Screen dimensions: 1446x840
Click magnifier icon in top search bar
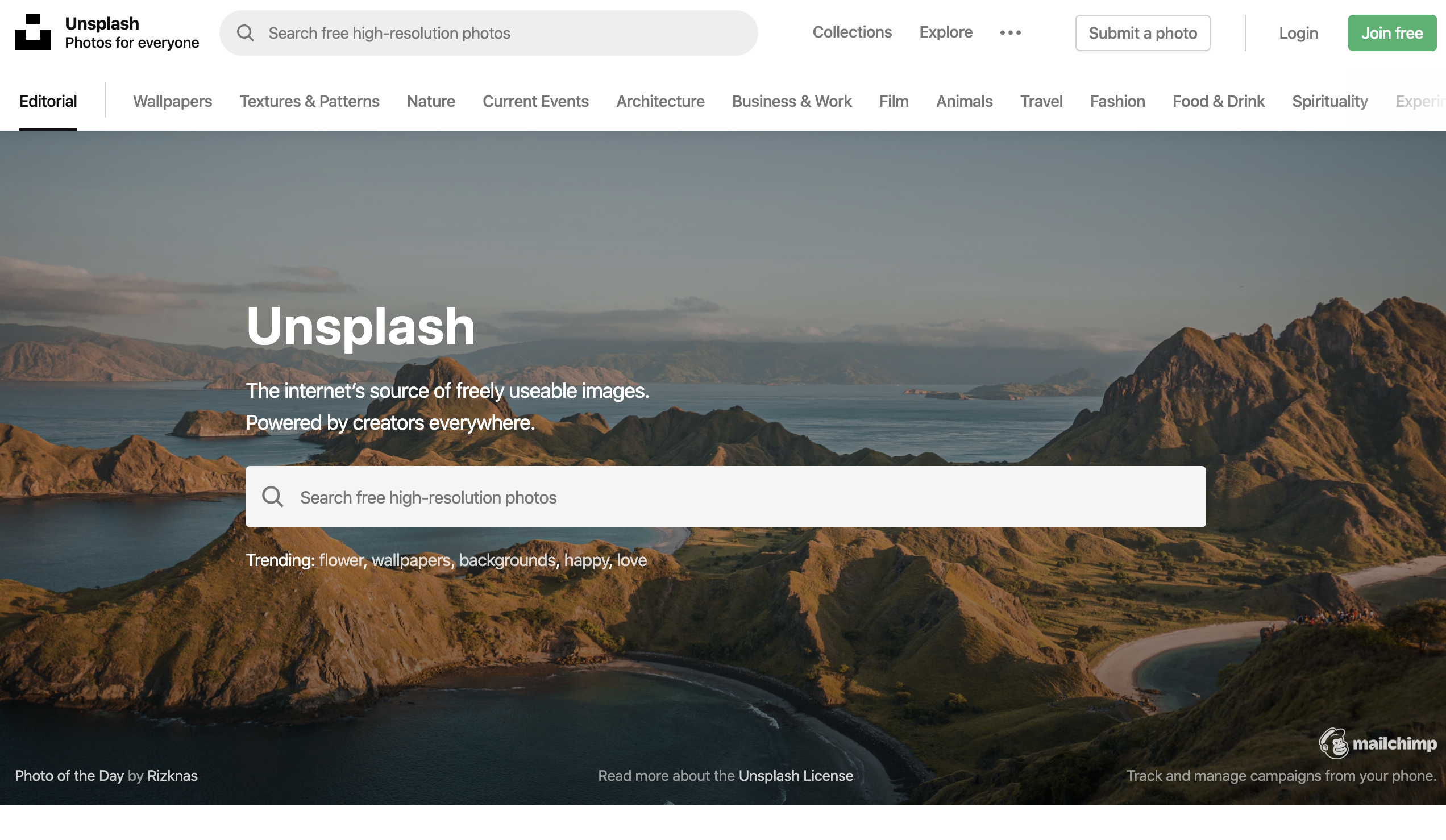point(245,33)
